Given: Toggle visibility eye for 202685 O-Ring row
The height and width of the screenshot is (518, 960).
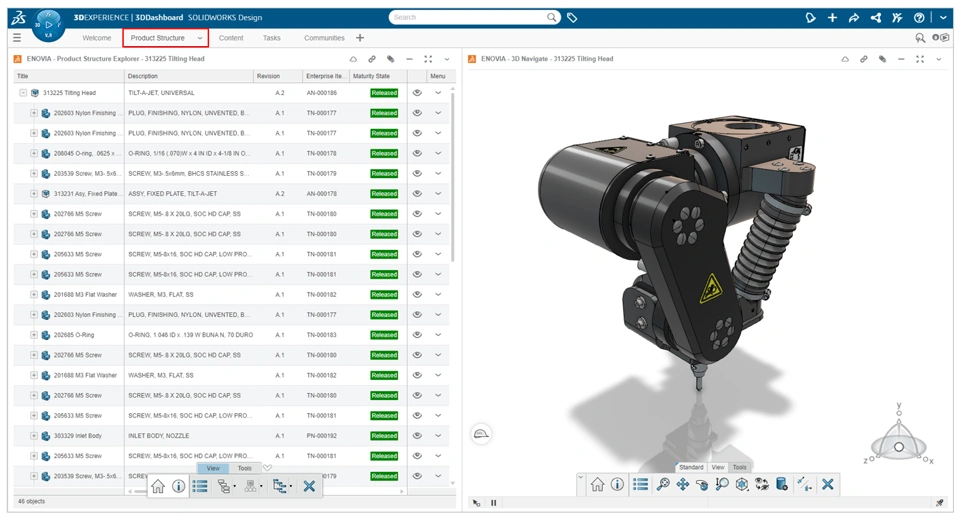Looking at the screenshot, I should click(x=417, y=335).
